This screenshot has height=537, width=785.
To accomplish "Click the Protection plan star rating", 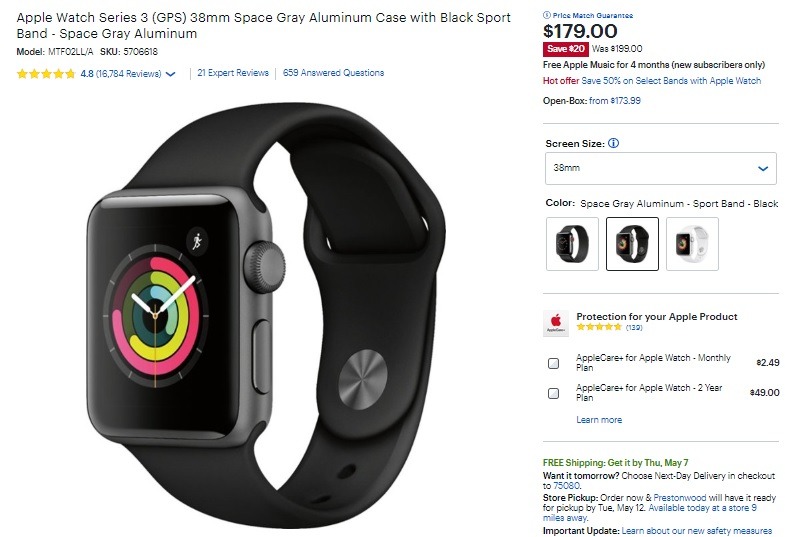I will 599,327.
